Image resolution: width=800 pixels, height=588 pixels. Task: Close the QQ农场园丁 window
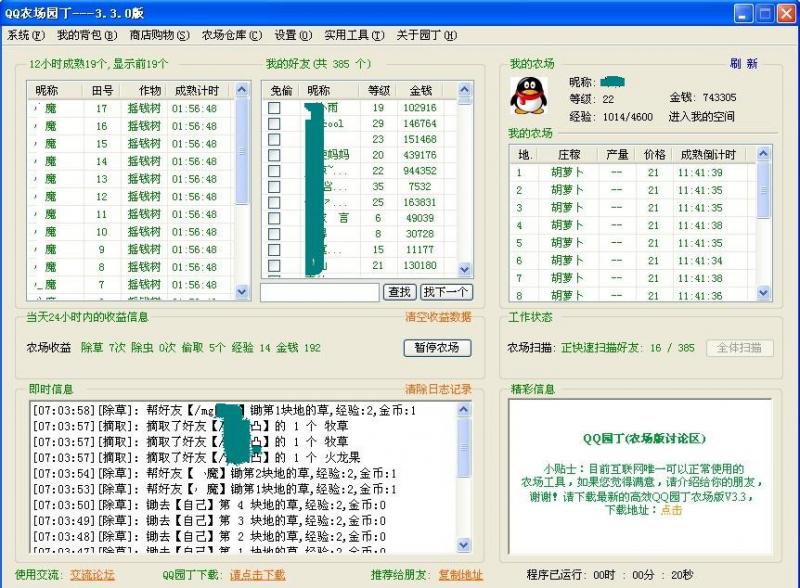point(786,13)
